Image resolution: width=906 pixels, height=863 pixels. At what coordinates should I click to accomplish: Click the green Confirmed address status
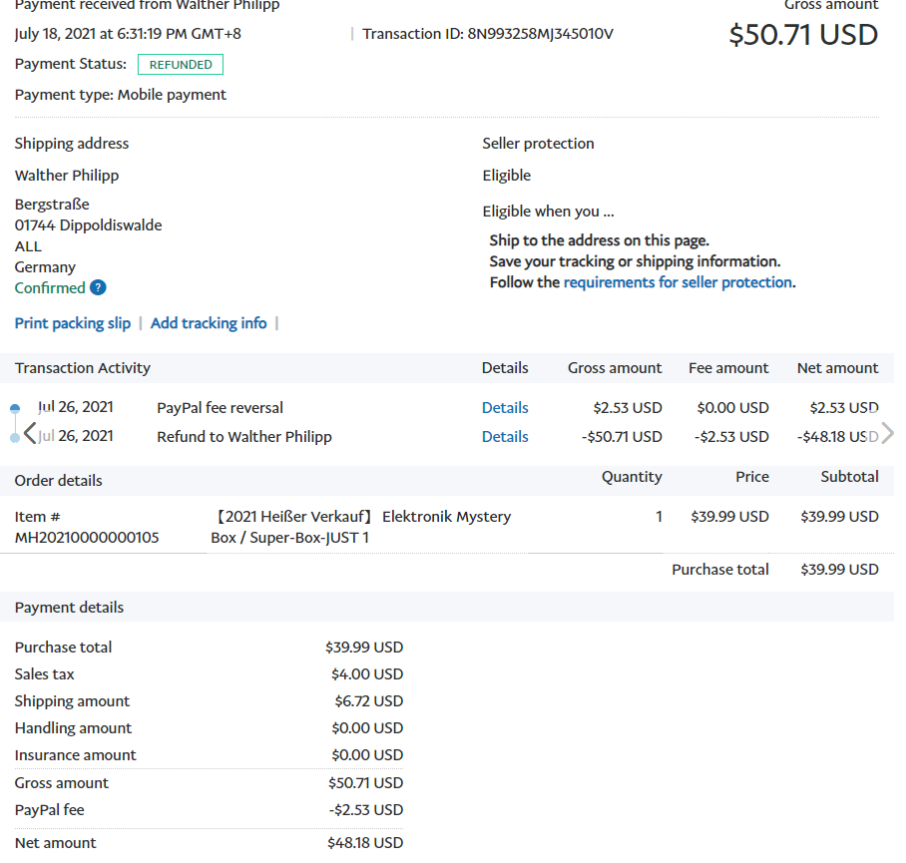pos(50,288)
